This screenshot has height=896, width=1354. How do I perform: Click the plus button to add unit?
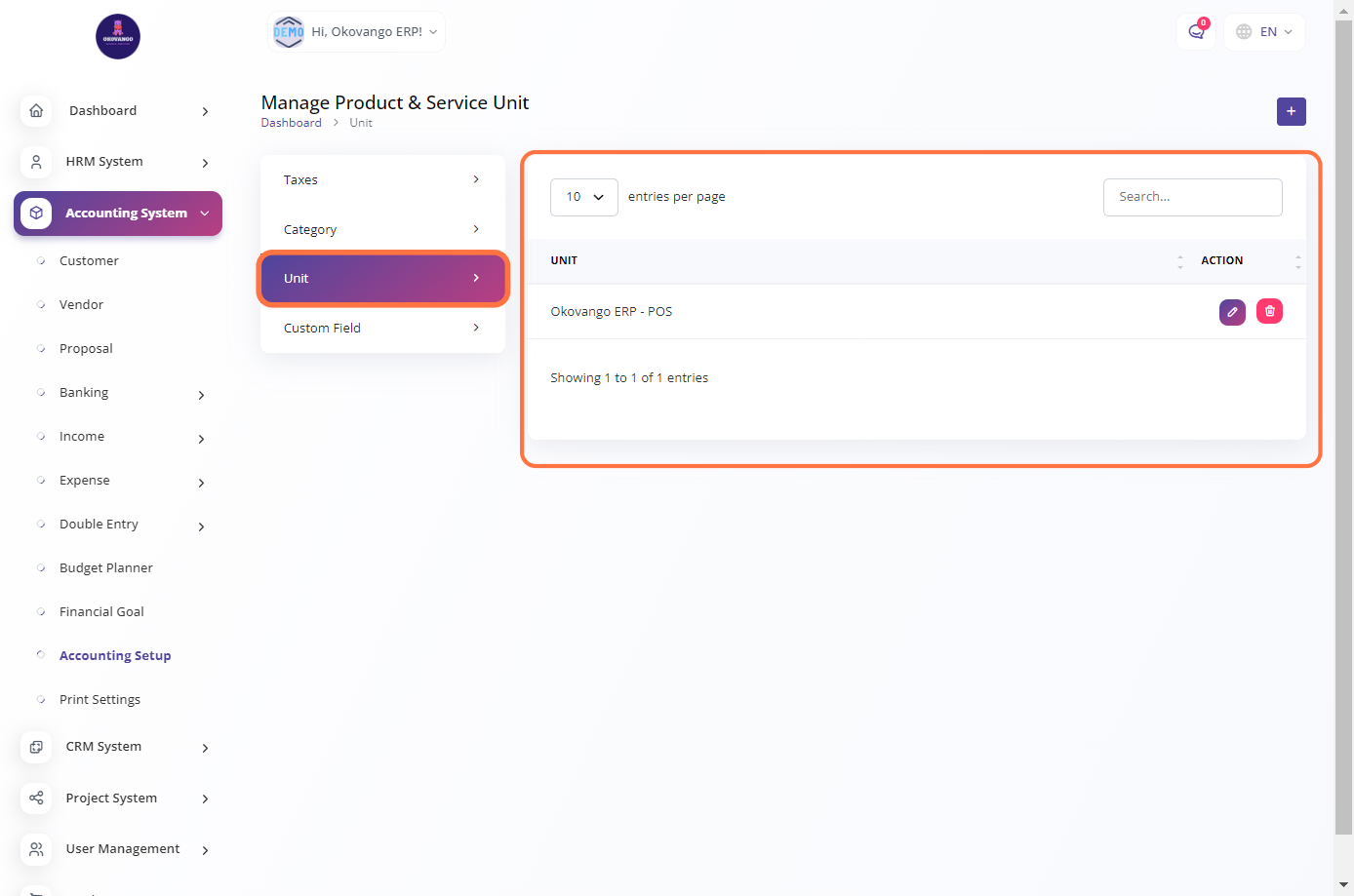[x=1291, y=111]
